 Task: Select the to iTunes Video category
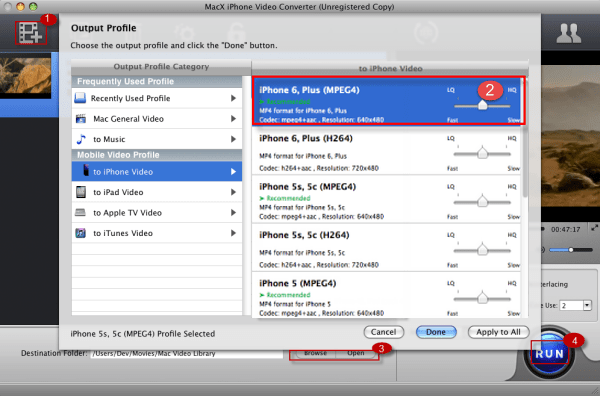(157, 233)
